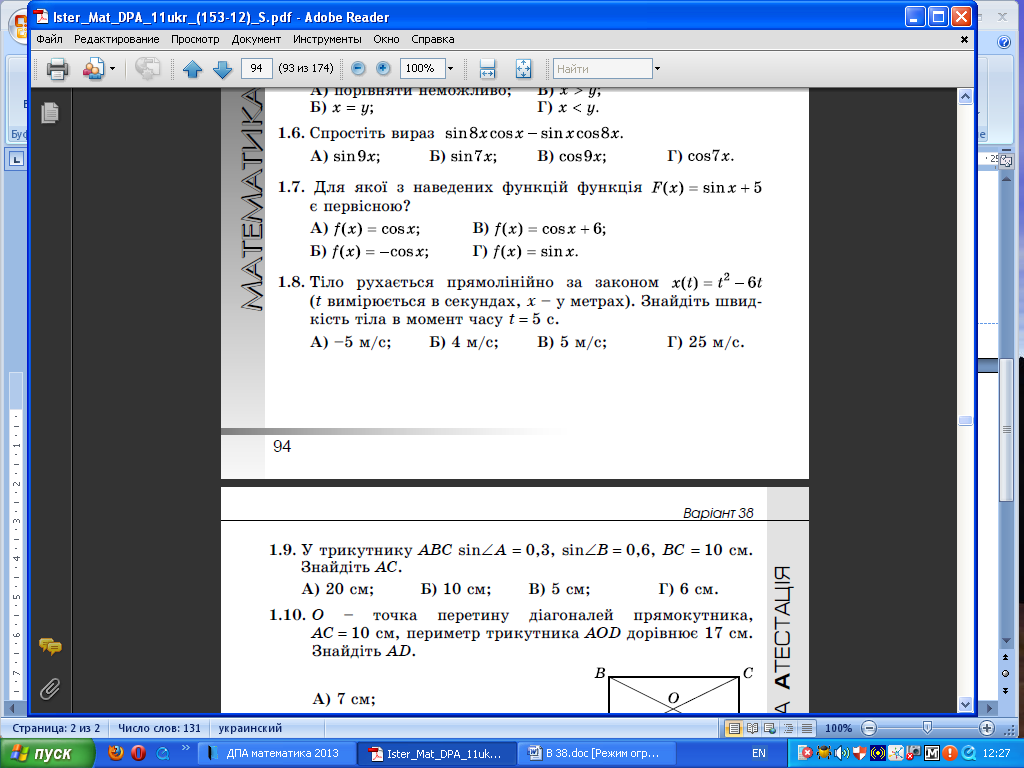Click the fit width scrolling icon
Viewport: 1024px width, 768px height.
[487, 69]
